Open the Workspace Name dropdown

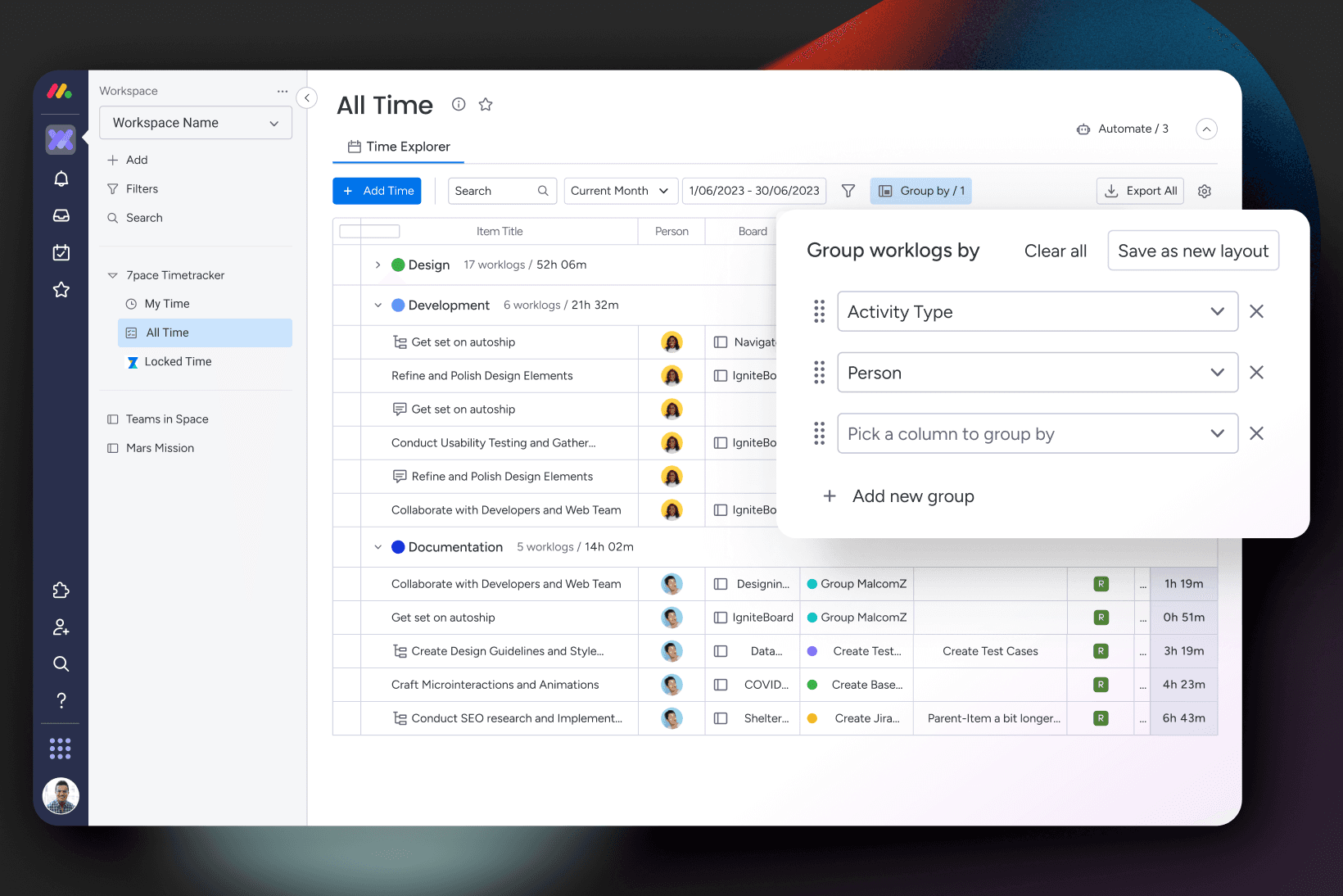(x=196, y=123)
